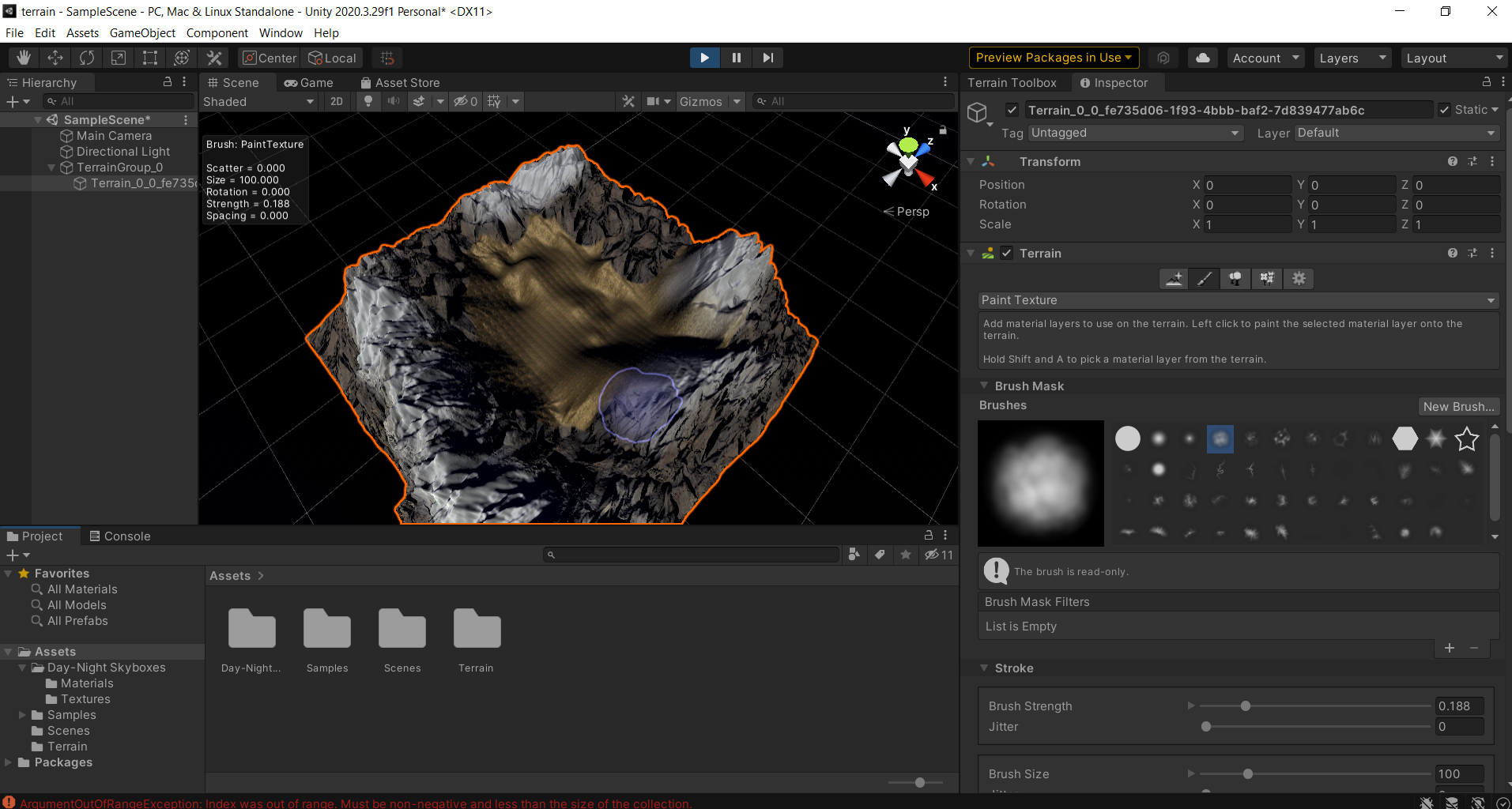
Task: Select the Move tool
Action: [55, 58]
